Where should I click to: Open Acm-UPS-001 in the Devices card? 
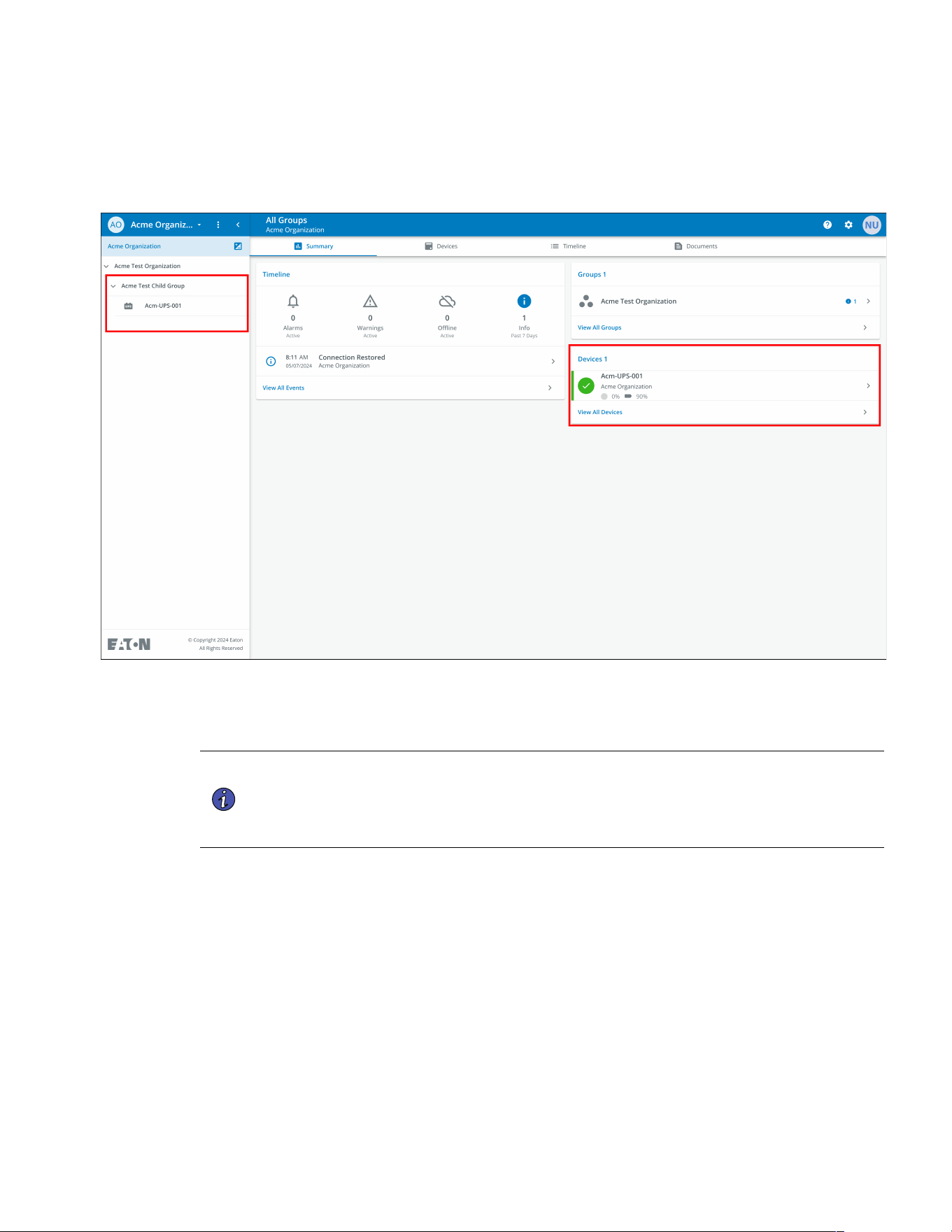(622, 376)
